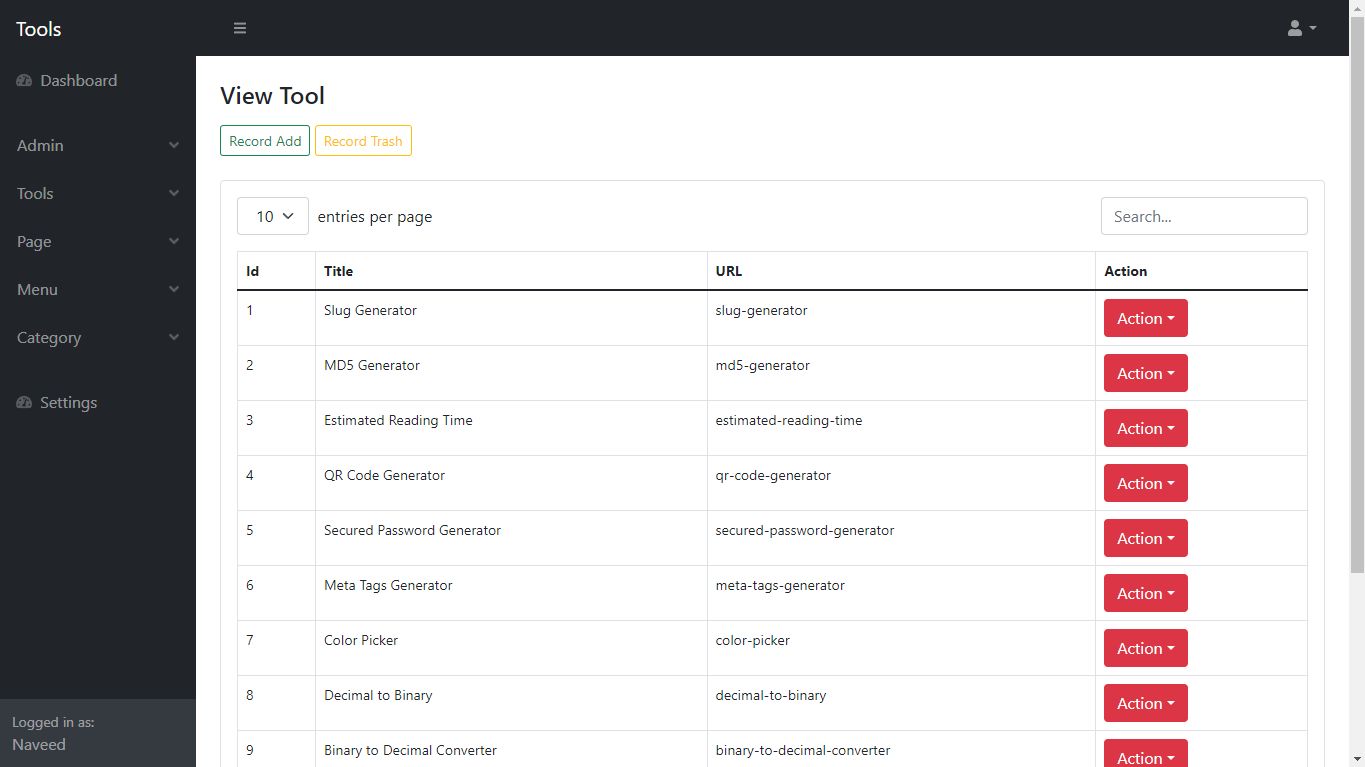
Task: Open the entries per page dropdown
Action: (272, 216)
